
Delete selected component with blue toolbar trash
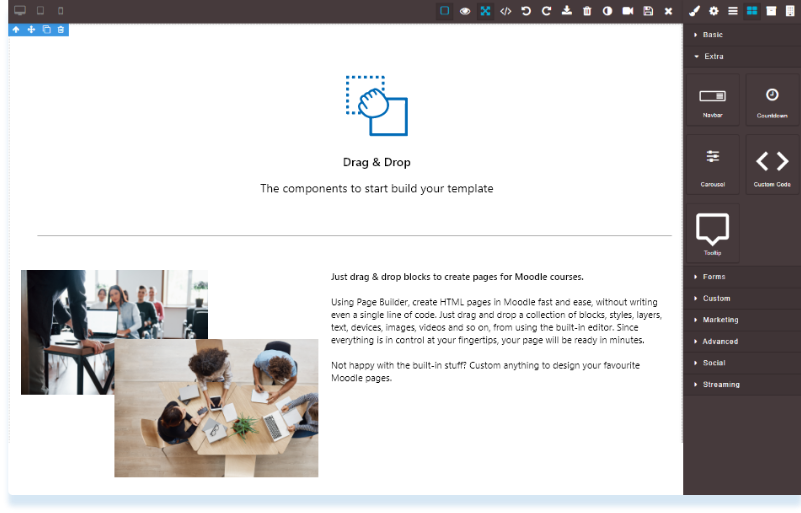point(61,30)
